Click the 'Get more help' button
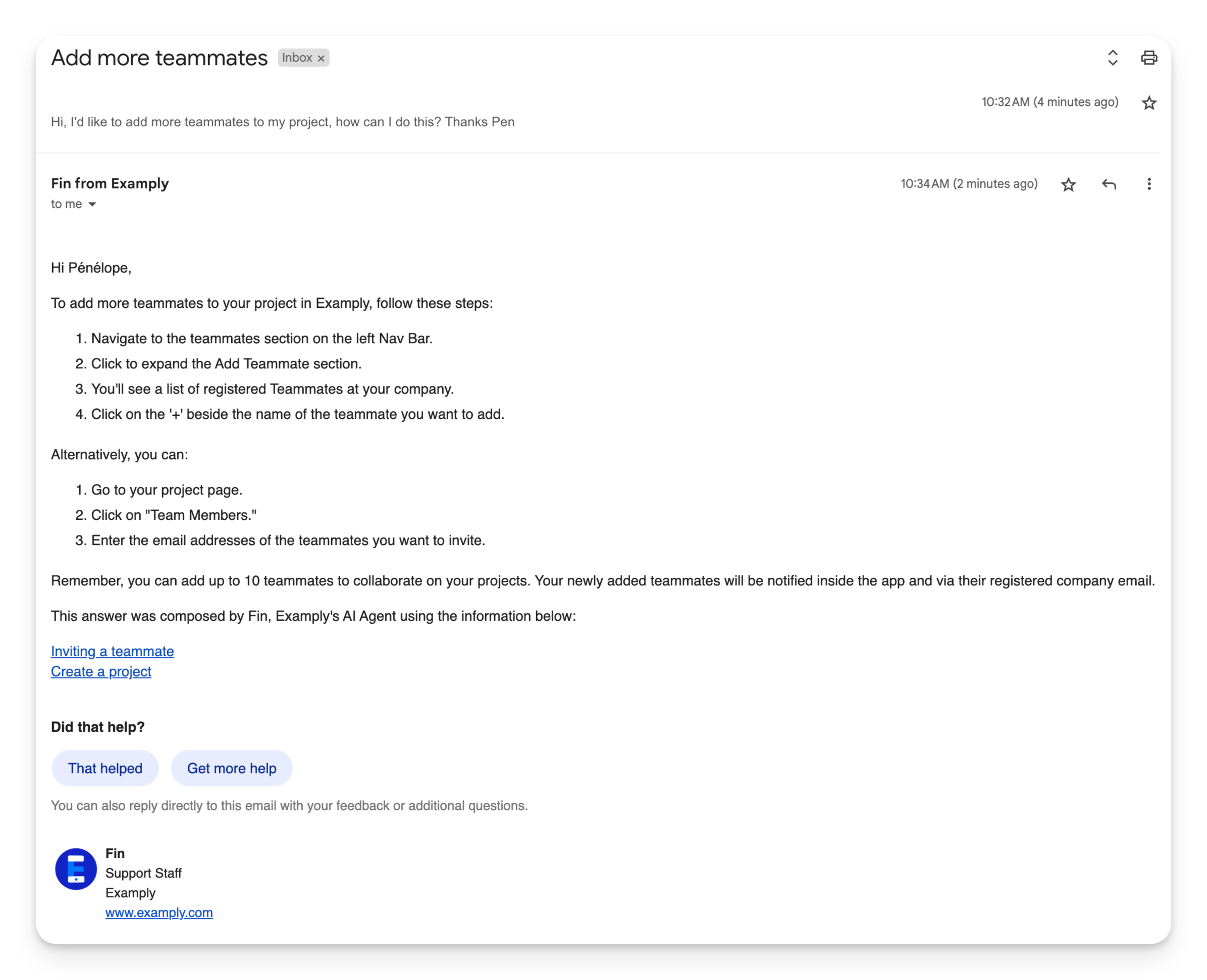 point(232,769)
